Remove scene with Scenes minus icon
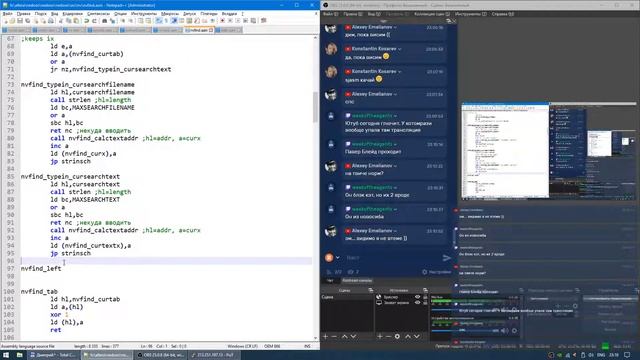Image resolution: width=640 pixels, height=360 pixels. pyautogui.click(x=334, y=336)
